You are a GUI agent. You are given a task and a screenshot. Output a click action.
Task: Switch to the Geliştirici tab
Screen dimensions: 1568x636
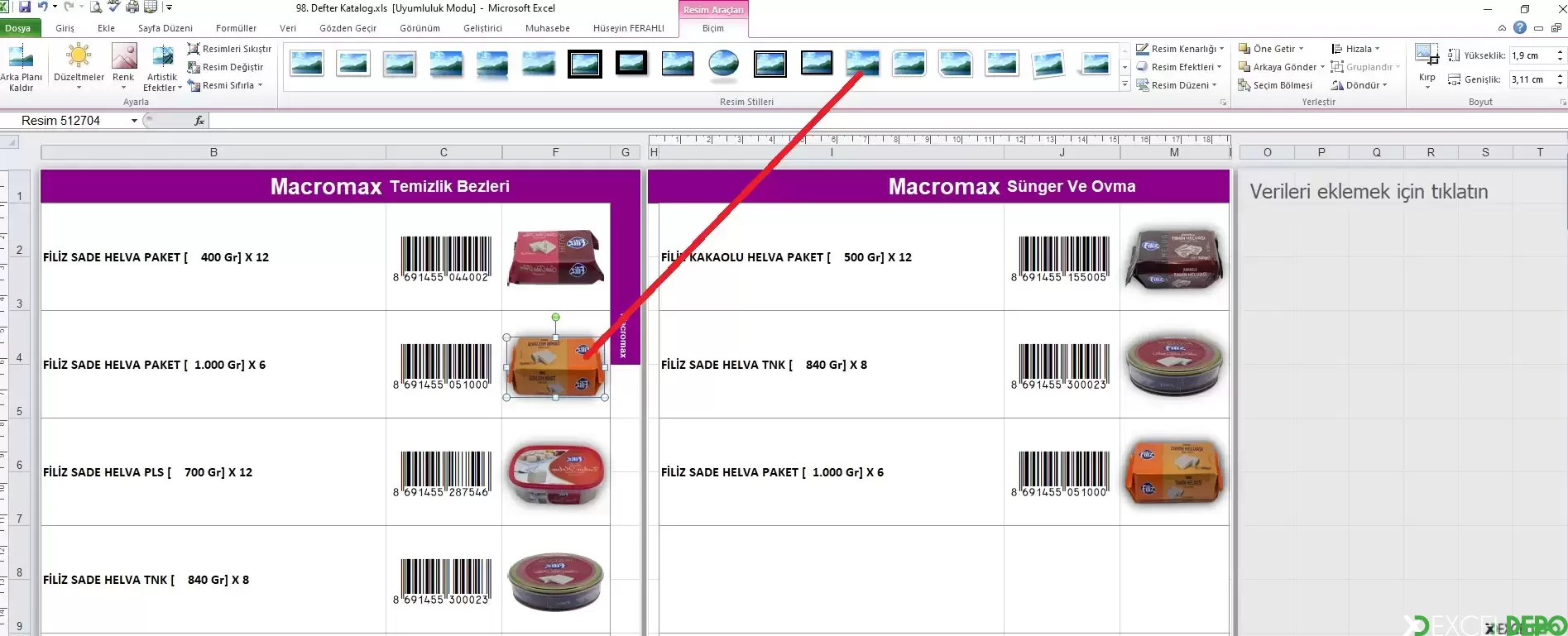[483, 28]
